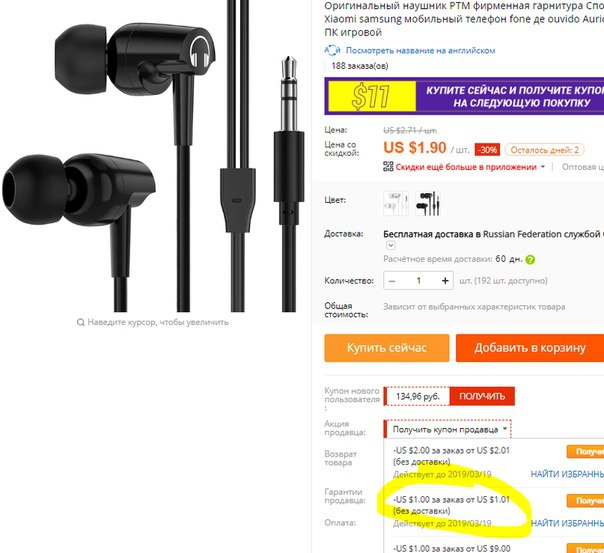Screen dimensions: 604x553
Task: Increase quantity with the plus button
Action: tap(445, 281)
